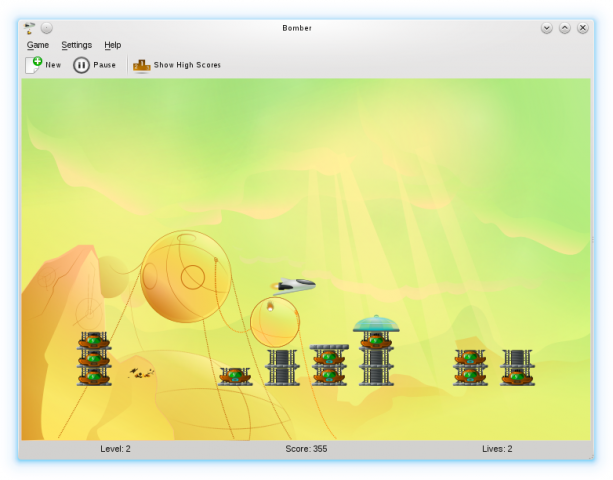Screen dimensions: 613x480
Task: Open the Game menu
Action: pos(38,45)
